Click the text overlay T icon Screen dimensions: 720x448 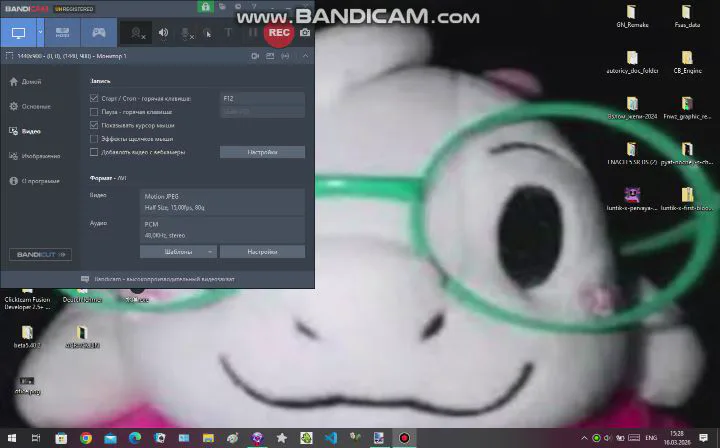click(x=229, y=33)
